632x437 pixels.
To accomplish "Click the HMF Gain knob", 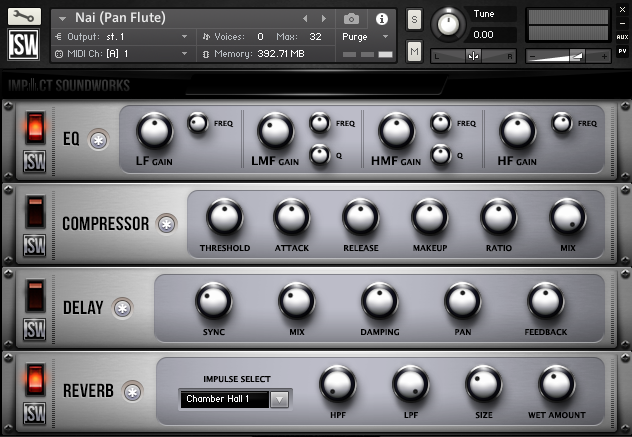I will (397, 131).
